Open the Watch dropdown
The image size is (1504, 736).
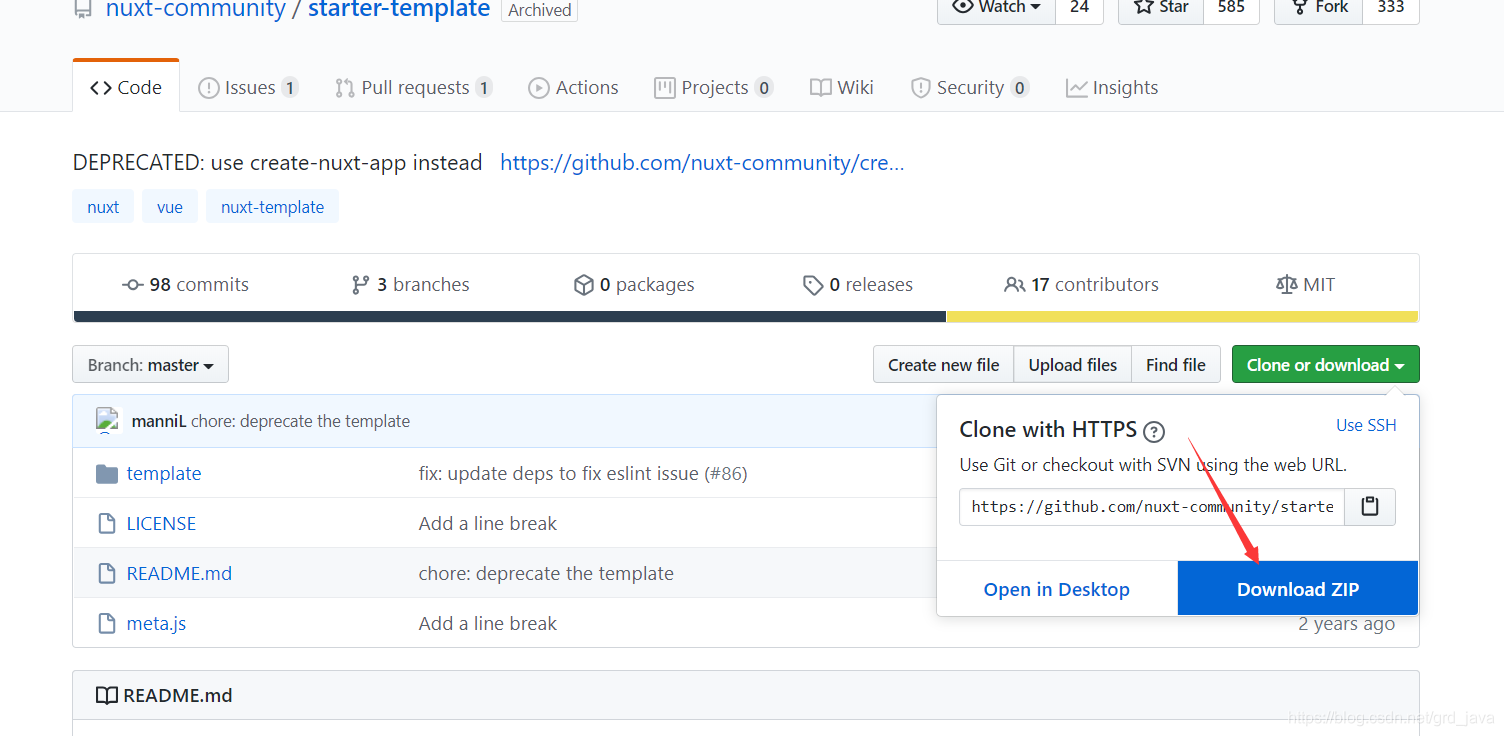[996, 7]
